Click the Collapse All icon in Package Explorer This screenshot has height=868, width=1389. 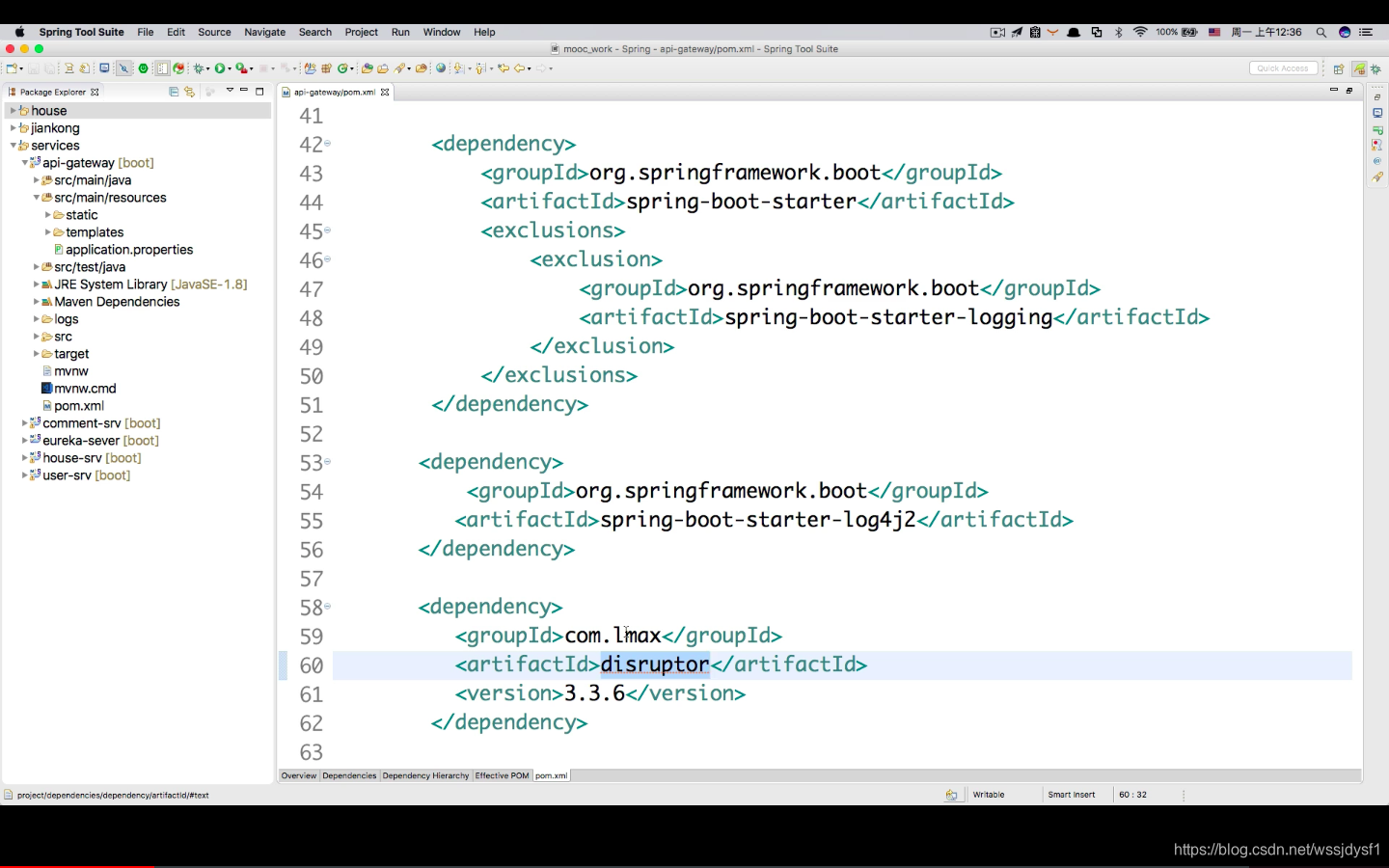point(174,92)
